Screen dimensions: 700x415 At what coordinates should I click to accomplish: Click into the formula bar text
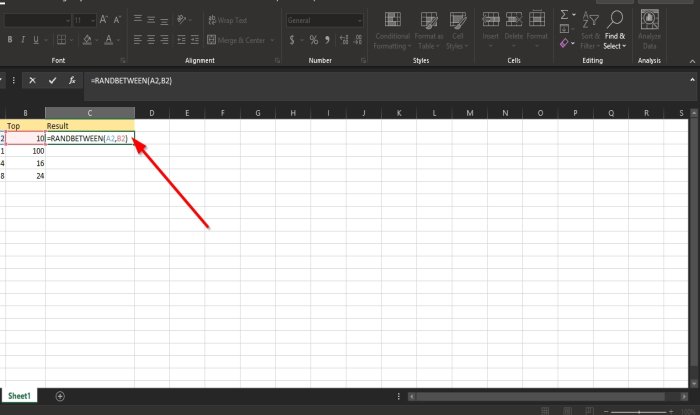pyautogui.click(x=131, y=80)
